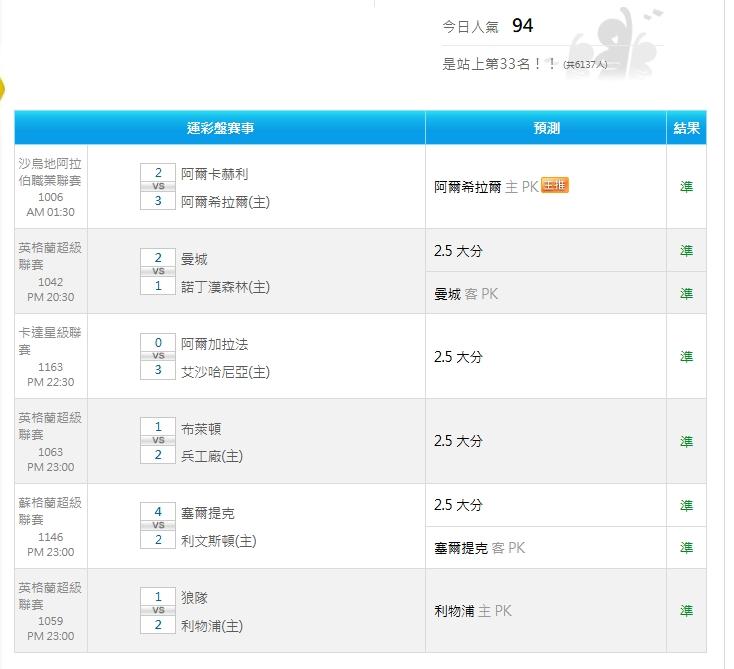Click the vs icon in the 布萊頓 match
Screen dimensions: 734x669
[x=158, y=441]
